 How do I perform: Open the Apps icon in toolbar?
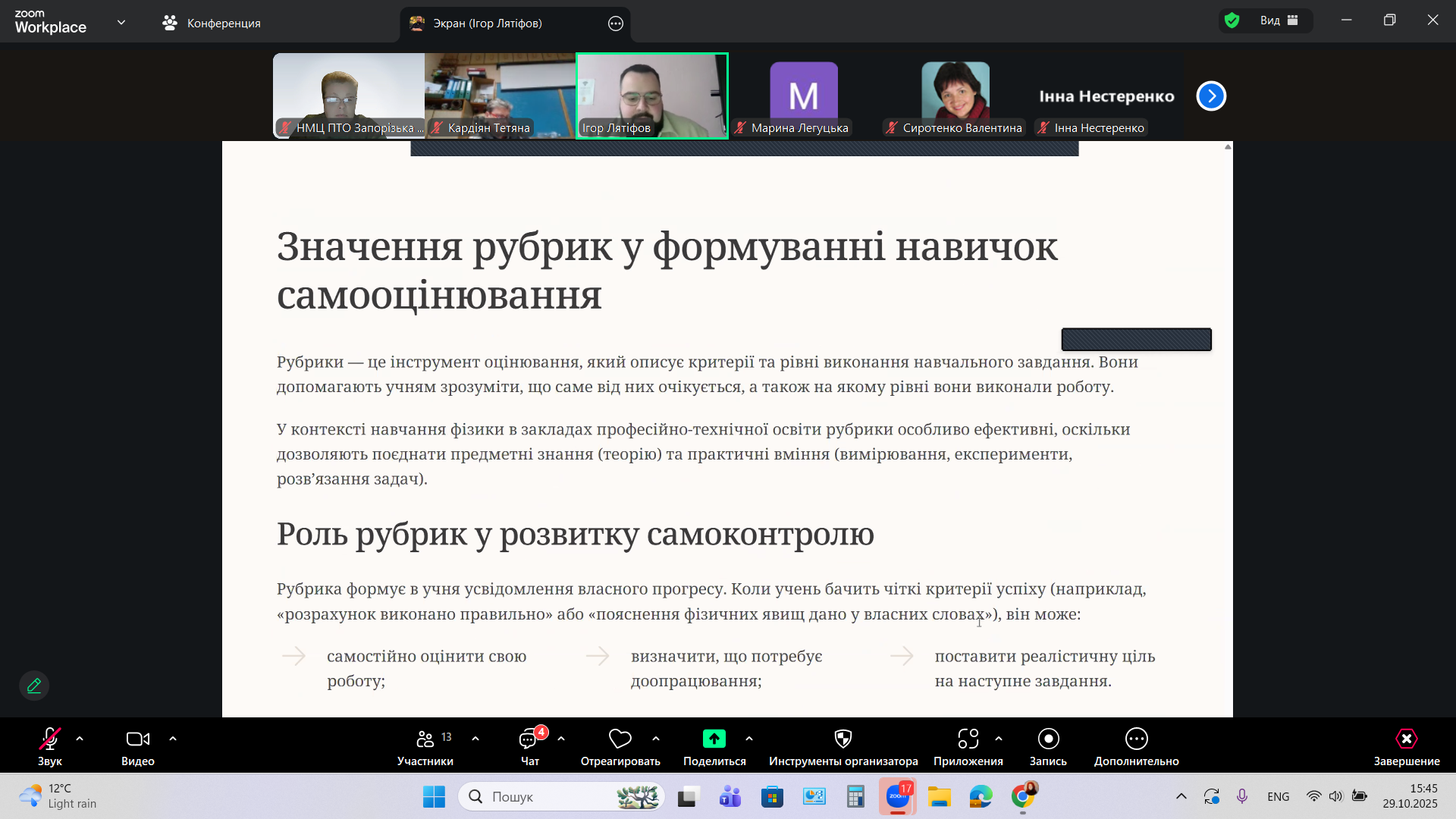(968, 739)
